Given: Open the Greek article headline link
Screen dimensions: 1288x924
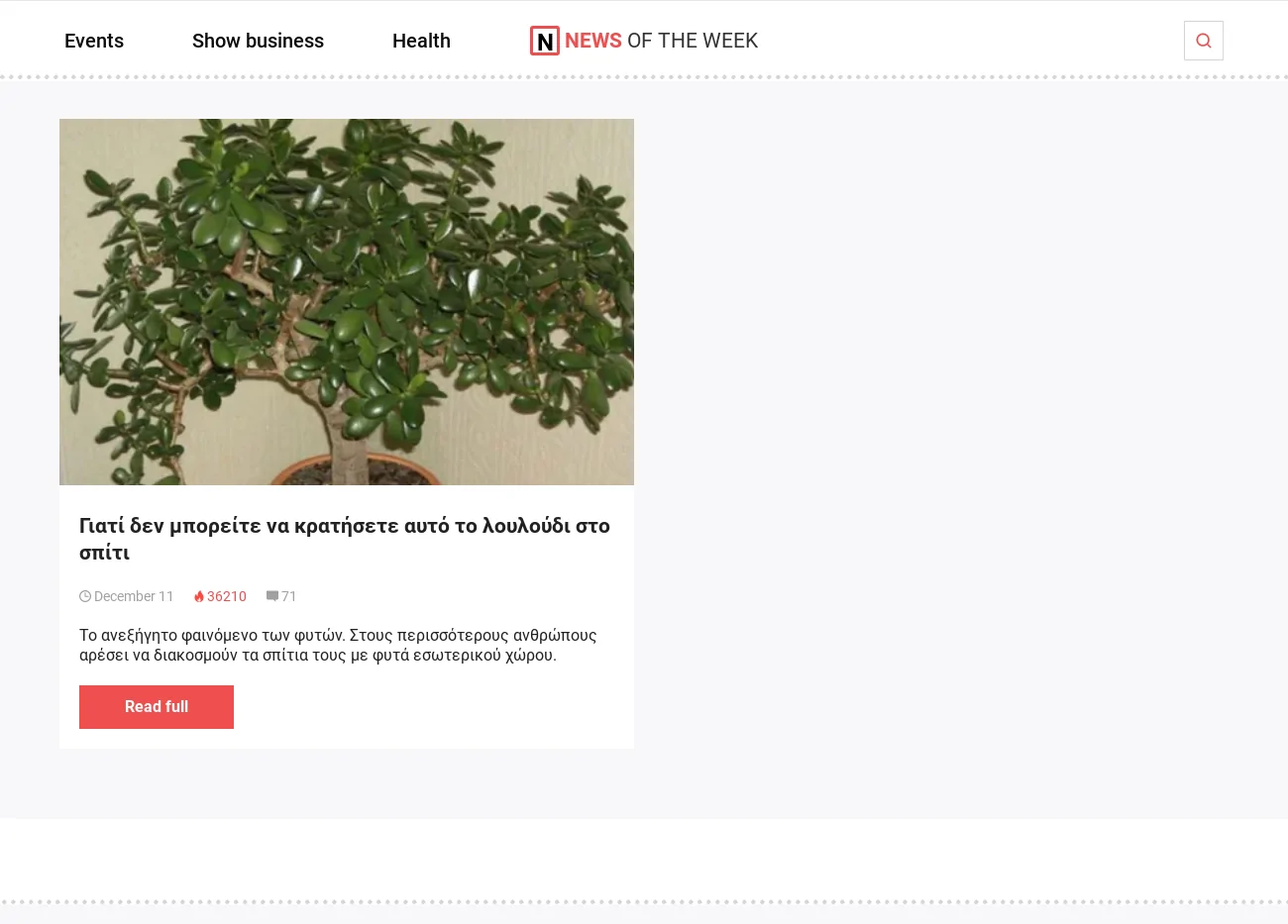Looking at the screenshot, I should pos(345,539).
